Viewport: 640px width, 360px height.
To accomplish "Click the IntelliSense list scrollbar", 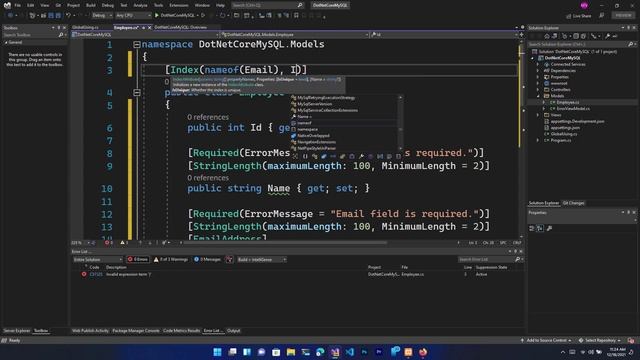I will (400, 123).
